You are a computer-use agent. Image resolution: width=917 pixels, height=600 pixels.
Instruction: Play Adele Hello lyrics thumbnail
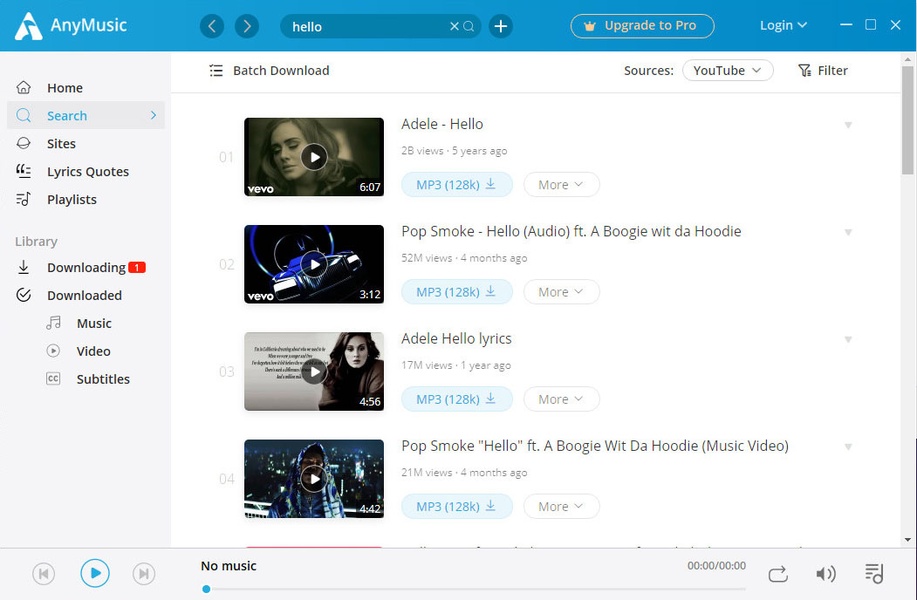[x=314, y=371]
